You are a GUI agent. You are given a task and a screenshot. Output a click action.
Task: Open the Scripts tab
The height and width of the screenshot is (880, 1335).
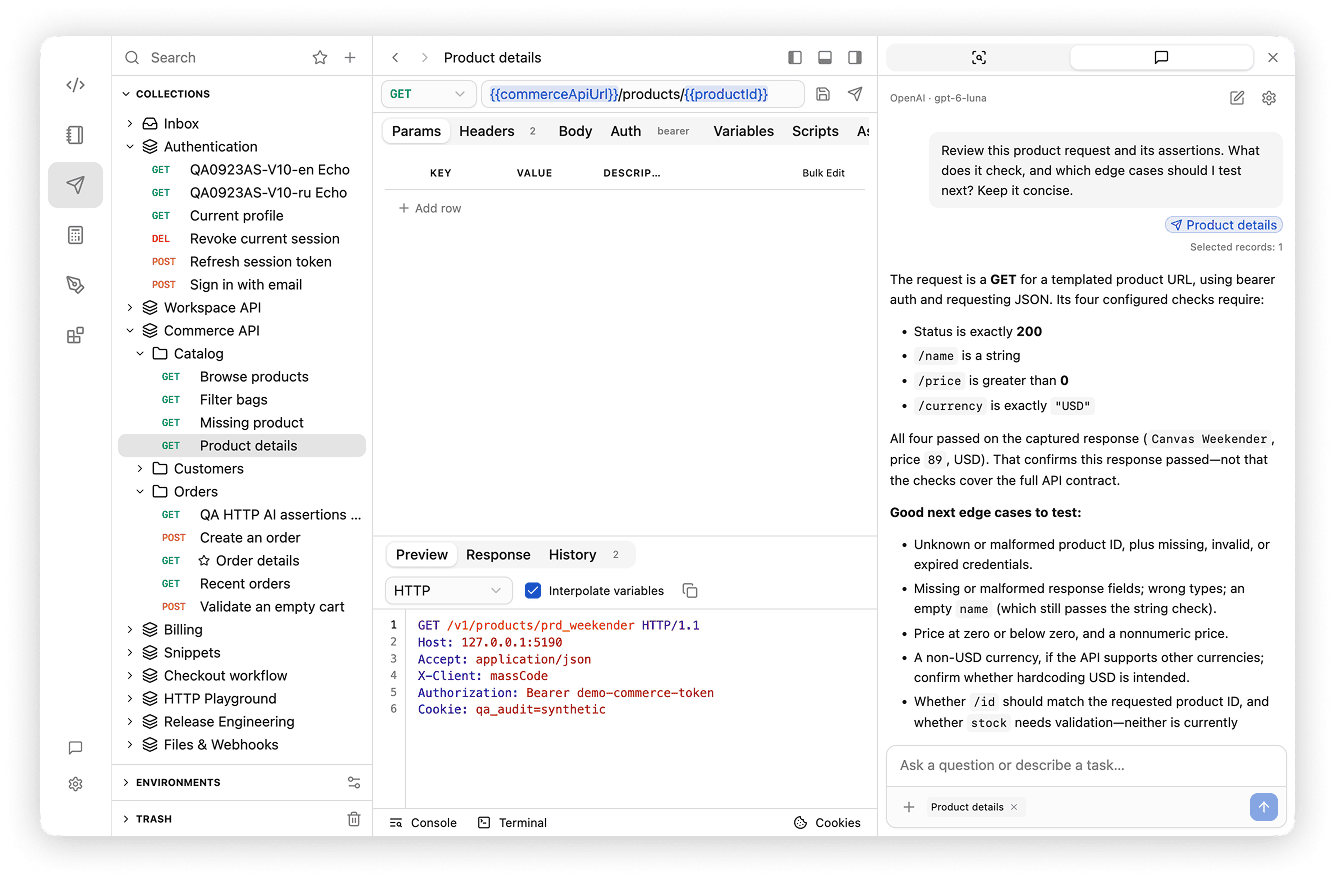(x=815, y=131)
